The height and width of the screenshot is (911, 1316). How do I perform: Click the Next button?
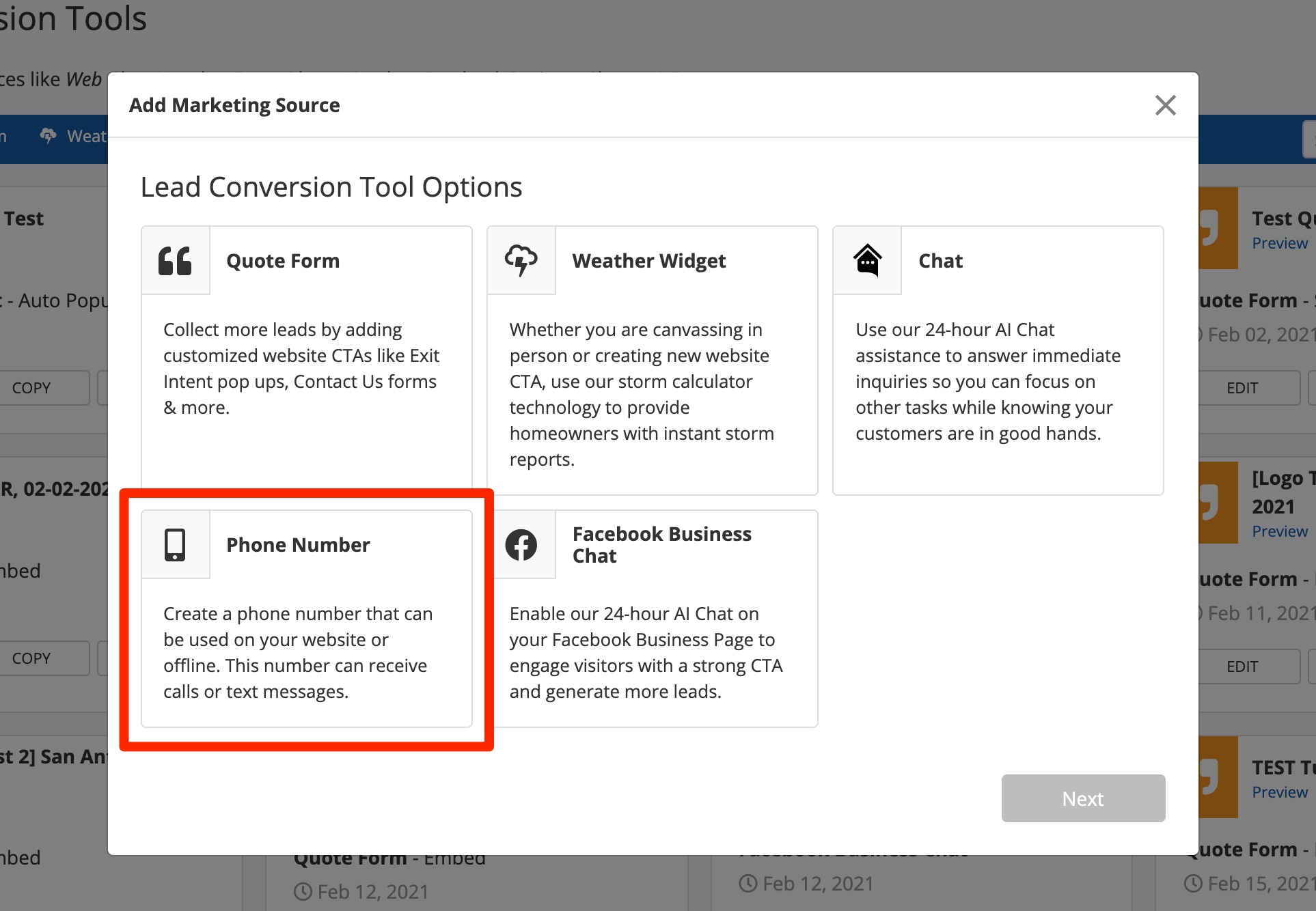coord(1083,798)
